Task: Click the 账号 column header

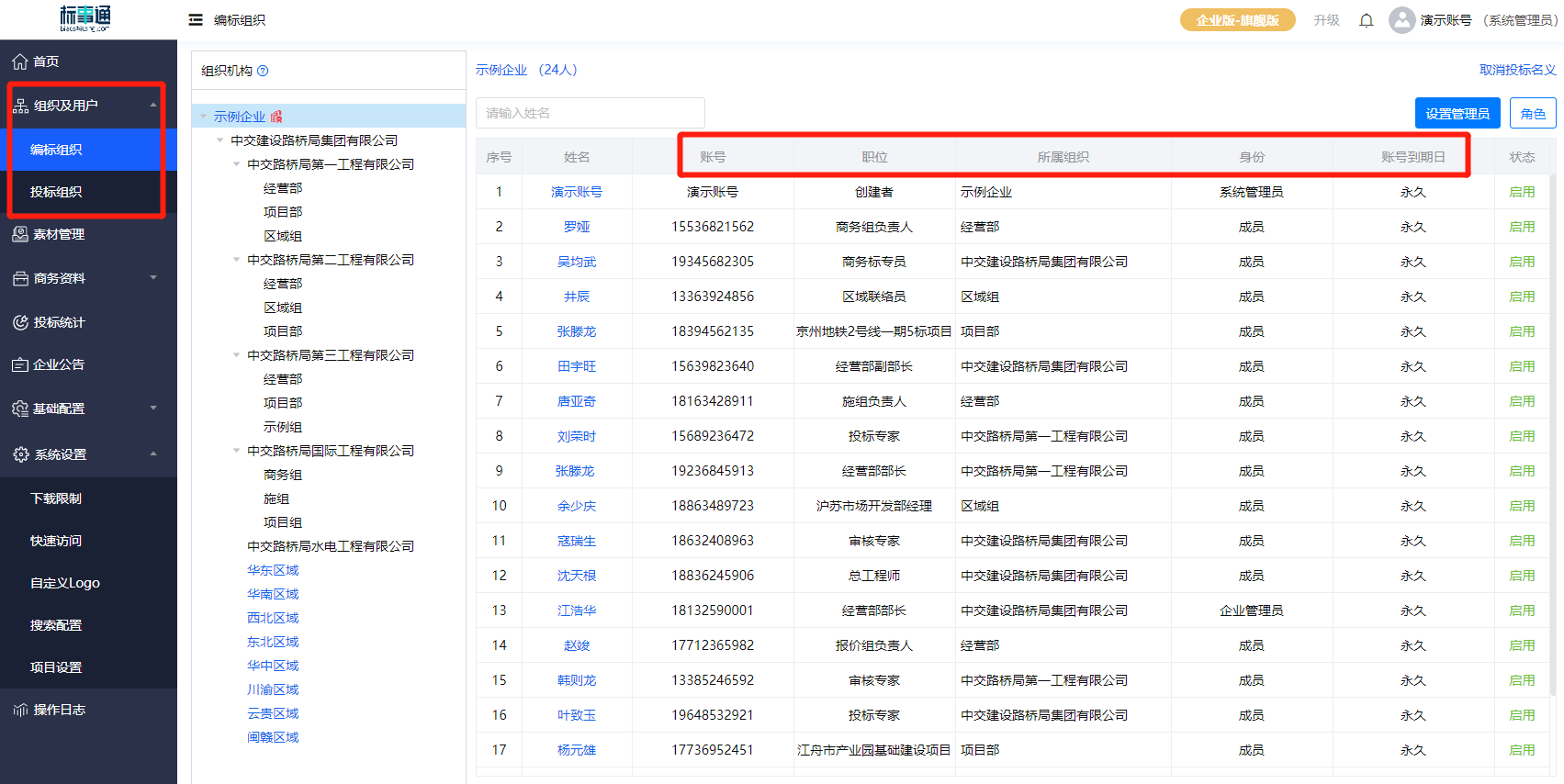Action: click(x=713, y=157)
